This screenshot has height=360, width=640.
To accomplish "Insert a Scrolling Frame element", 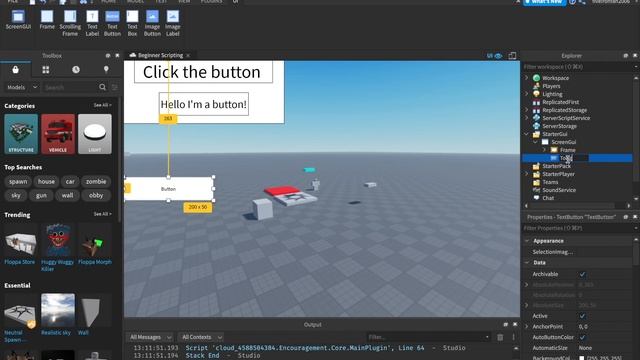I will click(70, 23).
